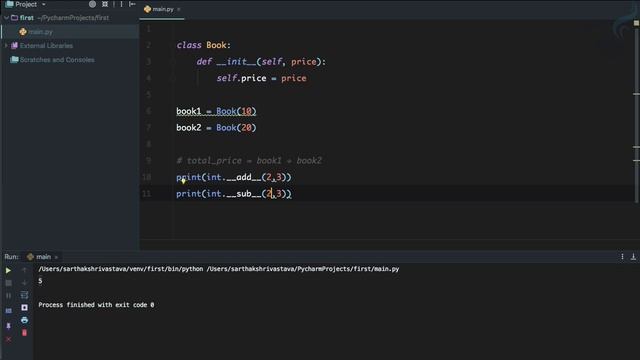Click the Restore layout icon in Run panel
The width and height of the screenshot is (640, 360).
click(8, 311)
